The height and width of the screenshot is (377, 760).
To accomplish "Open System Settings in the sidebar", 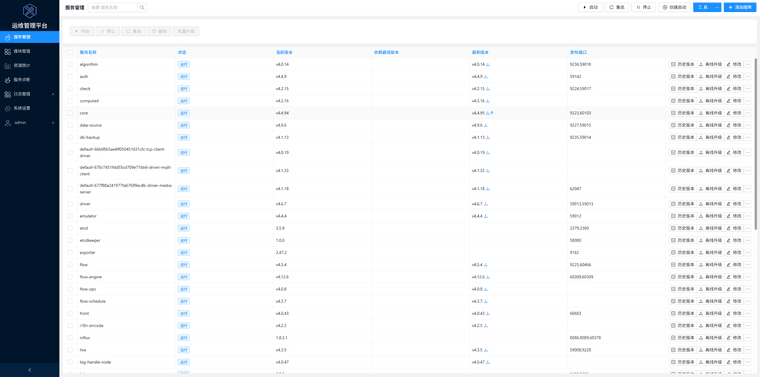I will click(30, 108).
